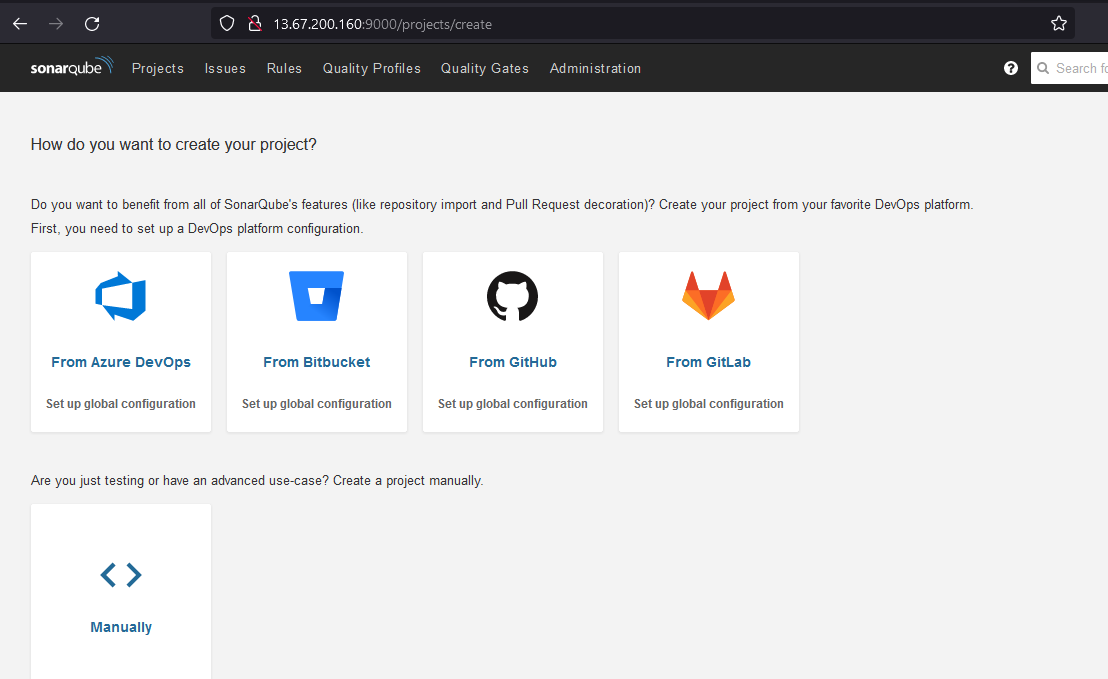Select the From GitHub link
Screen dimensions: 1108x679
tap(512, 362)
